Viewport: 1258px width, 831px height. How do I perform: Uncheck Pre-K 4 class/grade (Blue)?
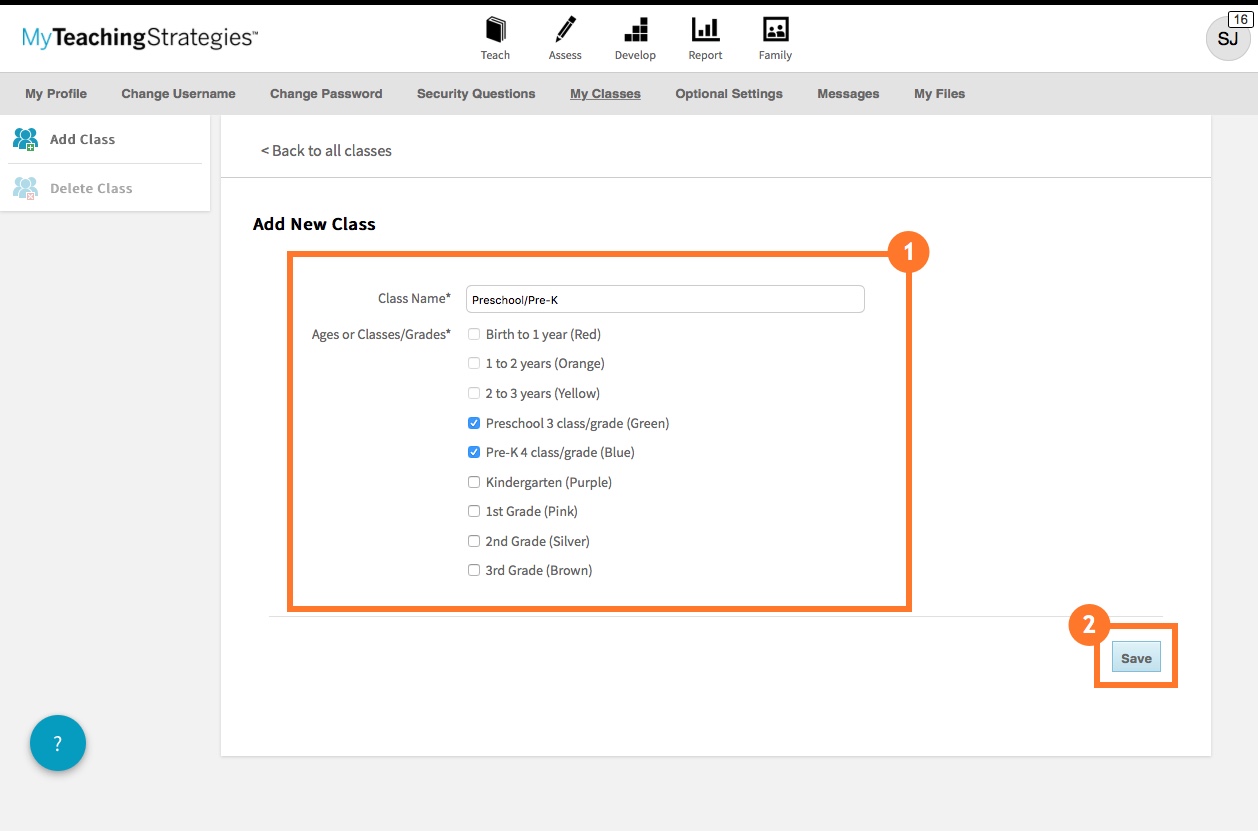pos(474,452)
